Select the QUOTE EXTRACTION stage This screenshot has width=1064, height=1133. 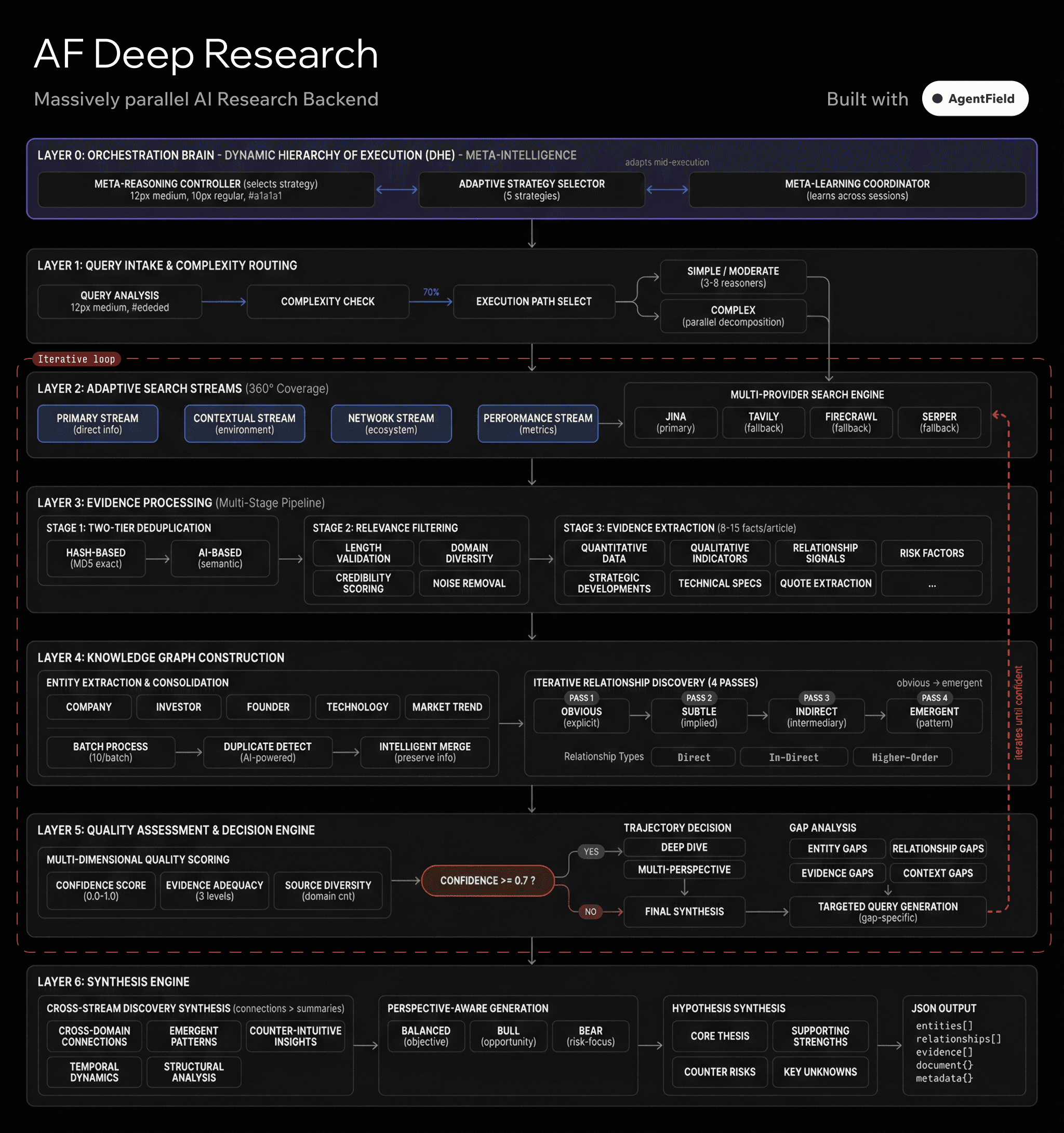825,583
